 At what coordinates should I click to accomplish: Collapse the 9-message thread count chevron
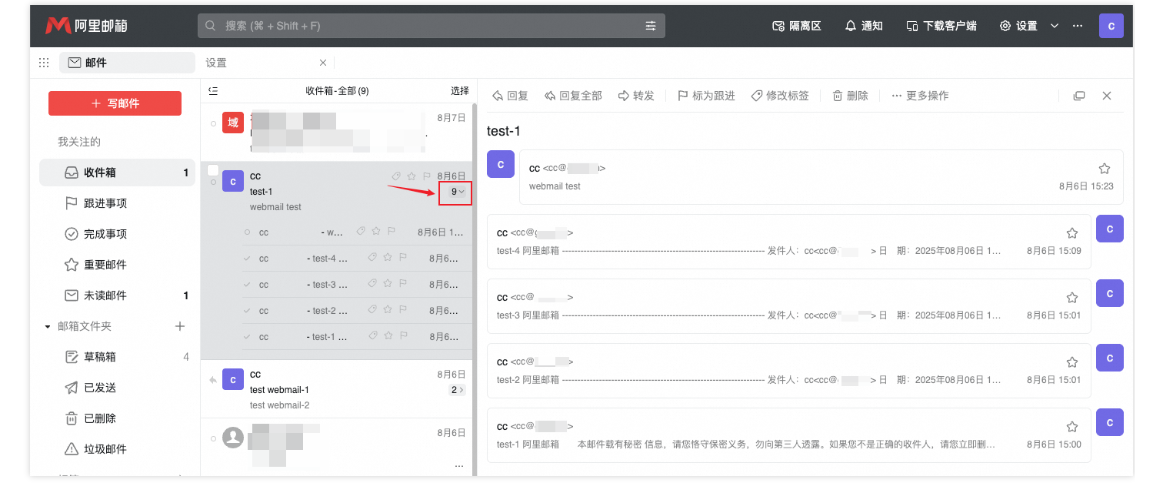click(x=456, y=191)
